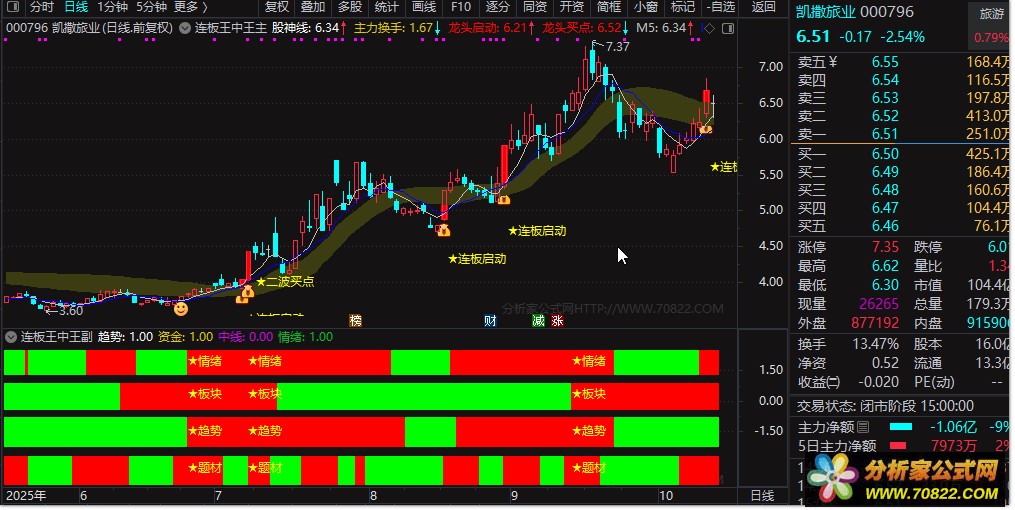Click month 9 on the time axis
The height and width of the screenshot is (510, 1015).
pyautogui.click(x=514, y=496)
